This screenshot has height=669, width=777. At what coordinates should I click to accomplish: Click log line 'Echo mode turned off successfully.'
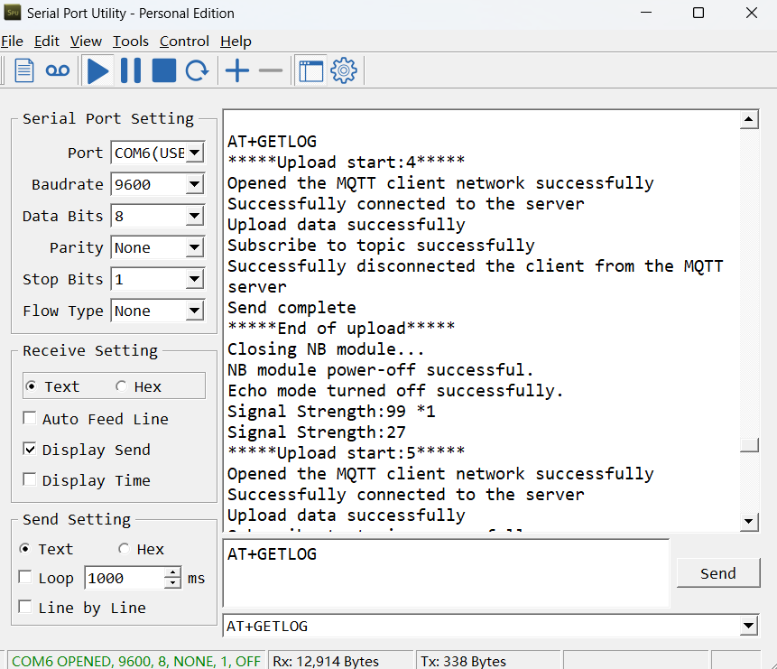[395, 391]
